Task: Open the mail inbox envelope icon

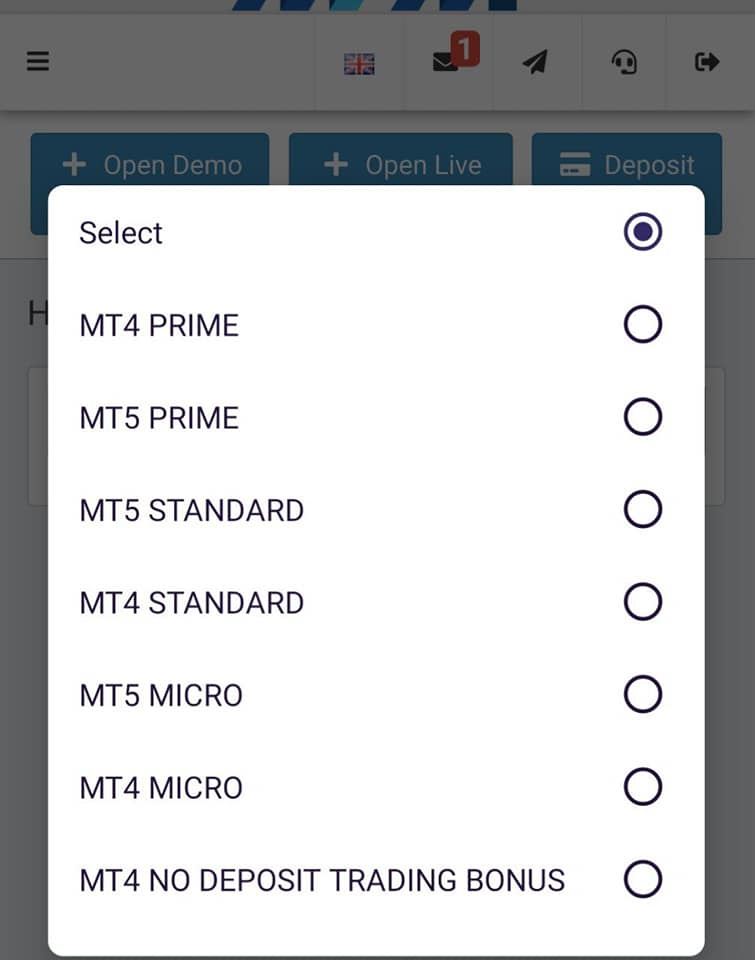Action: [445, 62]
